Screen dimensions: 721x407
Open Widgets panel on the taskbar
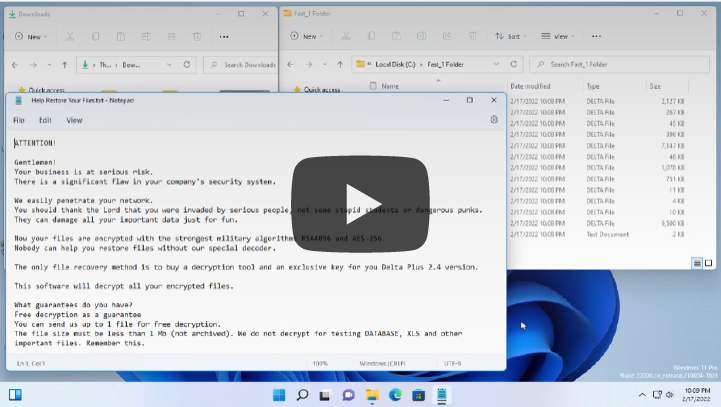click(x=15, y=395)
